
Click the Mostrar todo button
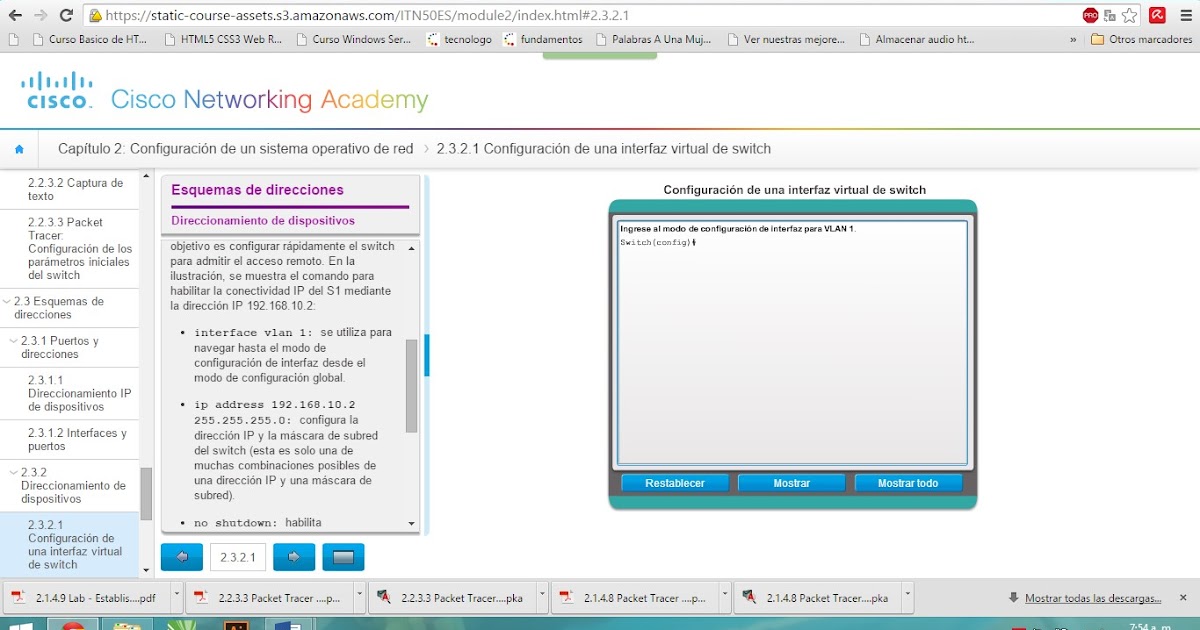[908, 483]
